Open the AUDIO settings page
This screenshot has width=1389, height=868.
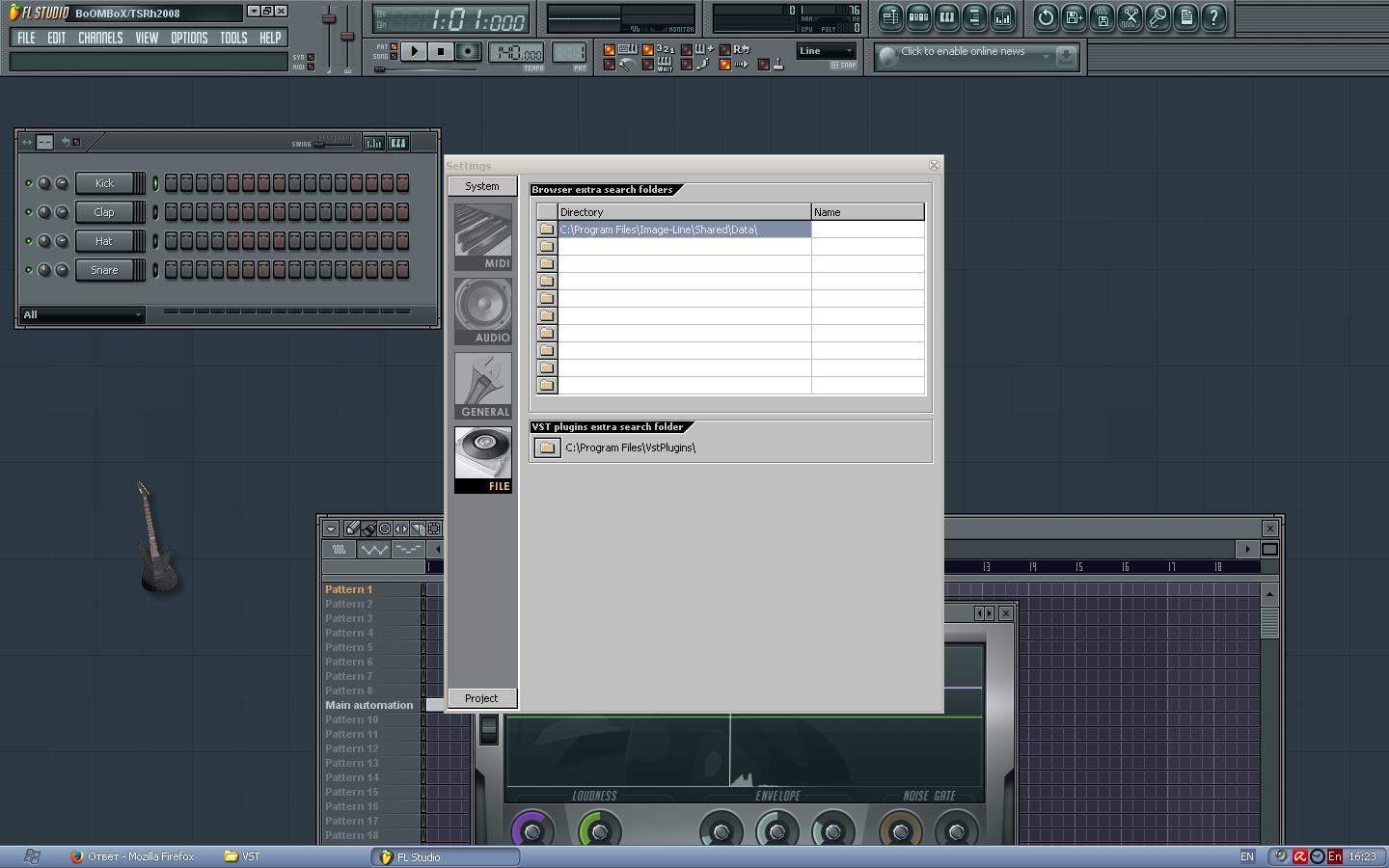coord(483,311)
